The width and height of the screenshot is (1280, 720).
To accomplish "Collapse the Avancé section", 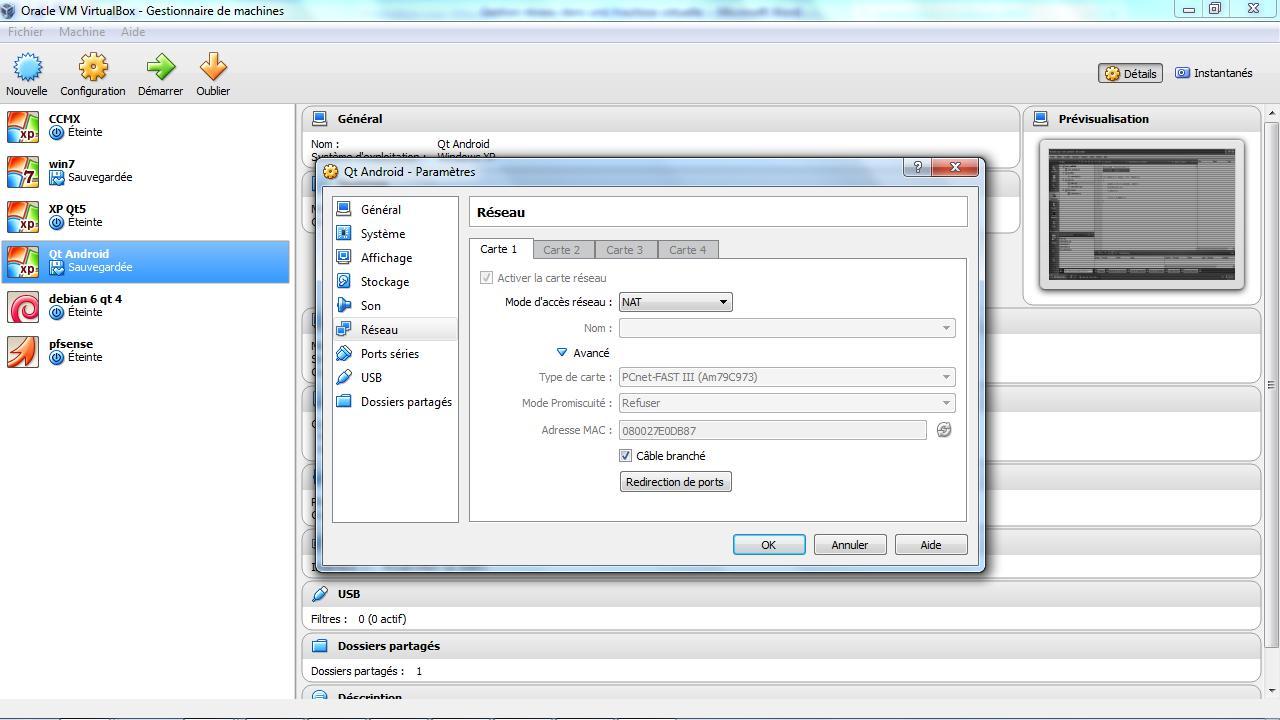I will tap(562, 353).
